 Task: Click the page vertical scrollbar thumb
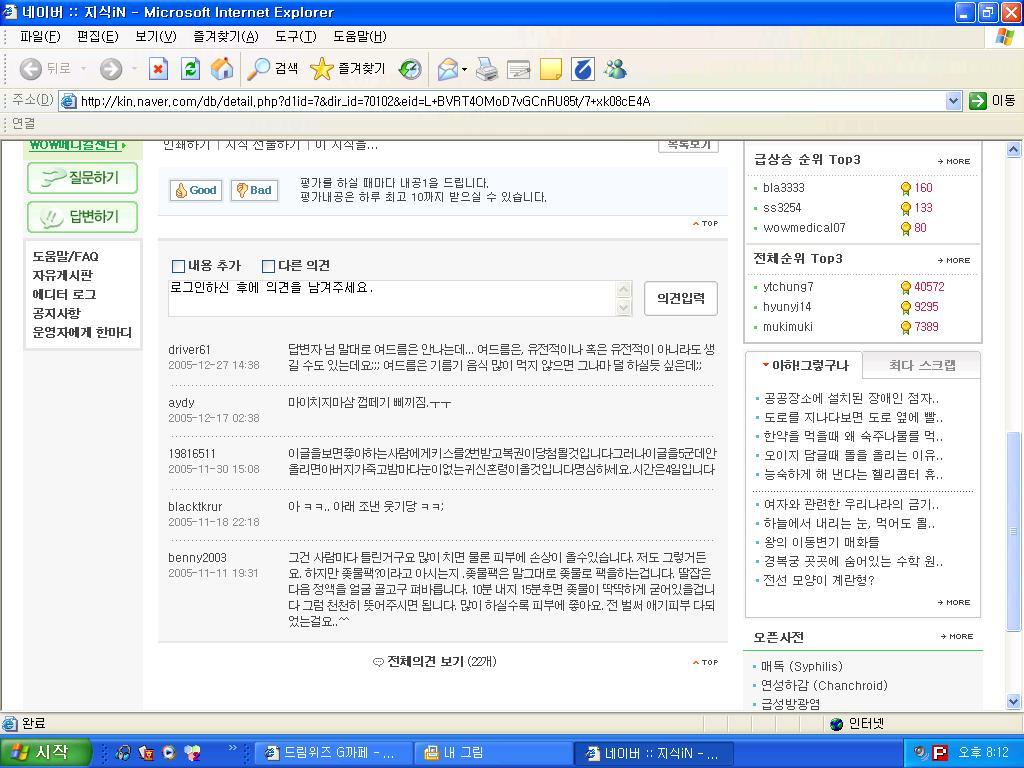tap(1013, 530)
